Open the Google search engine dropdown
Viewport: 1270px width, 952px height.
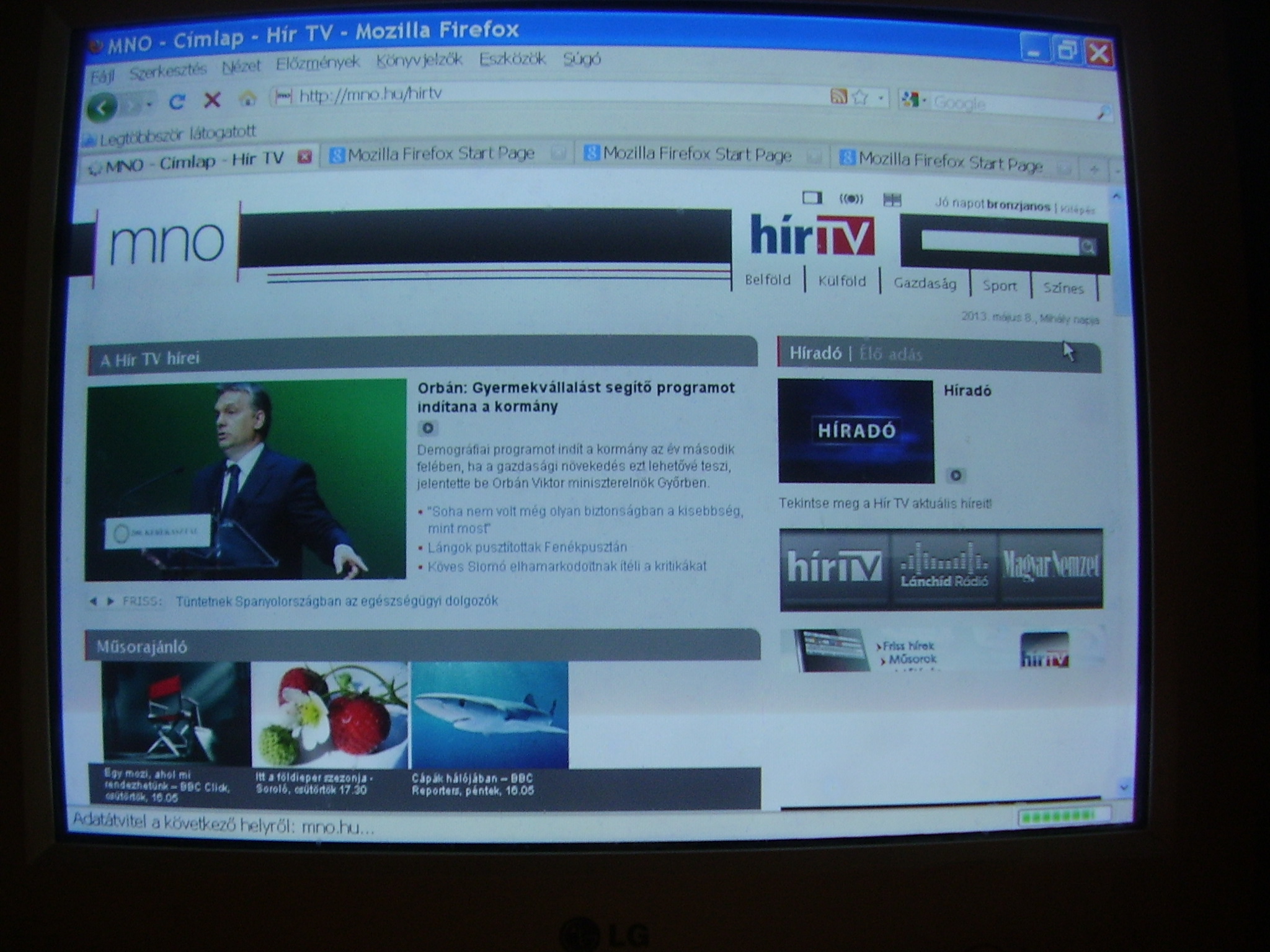coord(914,99)
